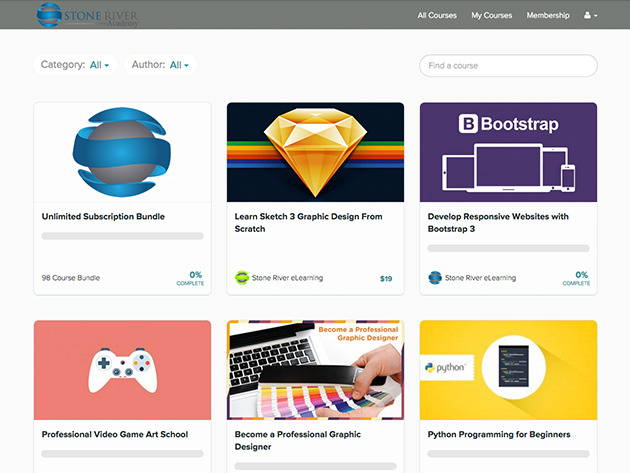Screen dimensions: 630x473
Task: Click 0% COMPLETE on Unlimited Subscription Bundle
Action: tap(190, 278)
